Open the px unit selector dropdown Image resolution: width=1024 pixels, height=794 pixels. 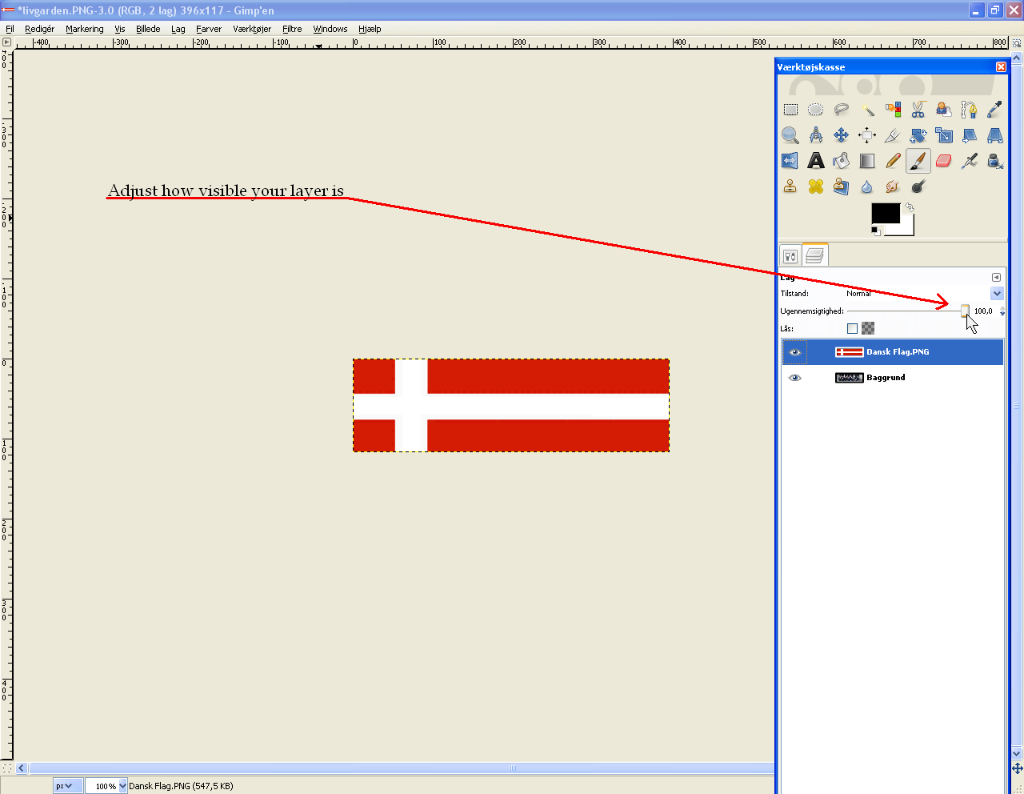pyautogui.click(x=68, y=786)
